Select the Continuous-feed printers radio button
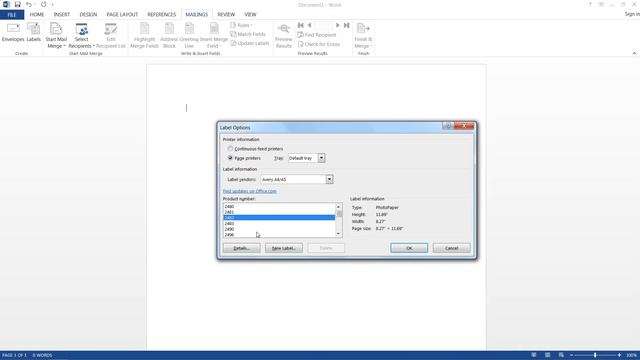Image resolution: width=640 pixels, height=360 pixels. click(x=230, y=149)
